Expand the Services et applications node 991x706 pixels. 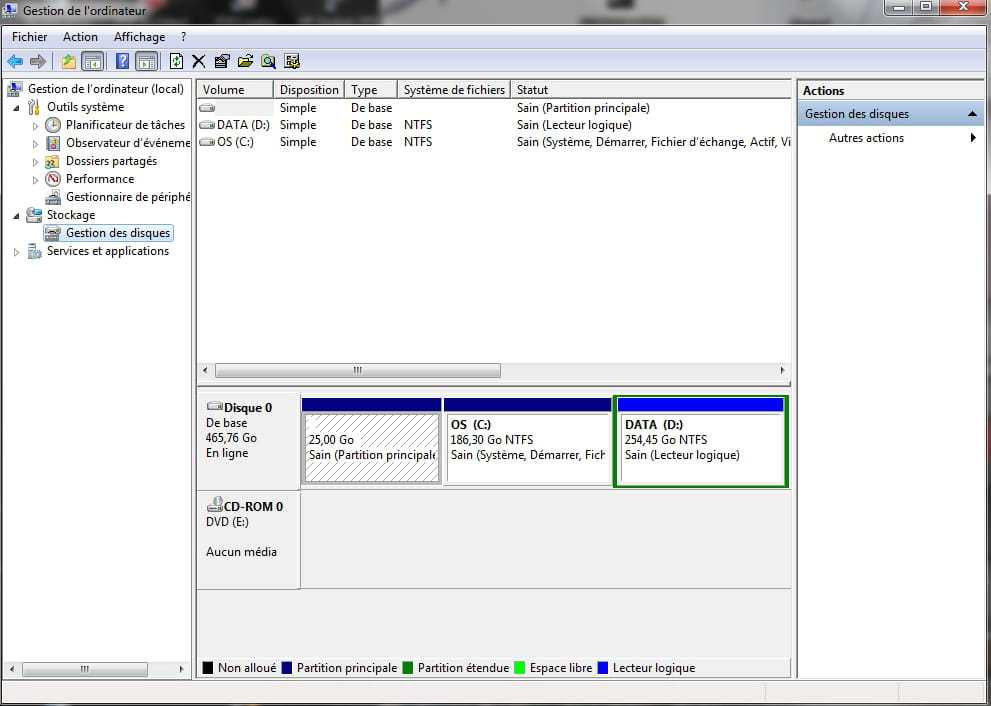pos(17,252)
